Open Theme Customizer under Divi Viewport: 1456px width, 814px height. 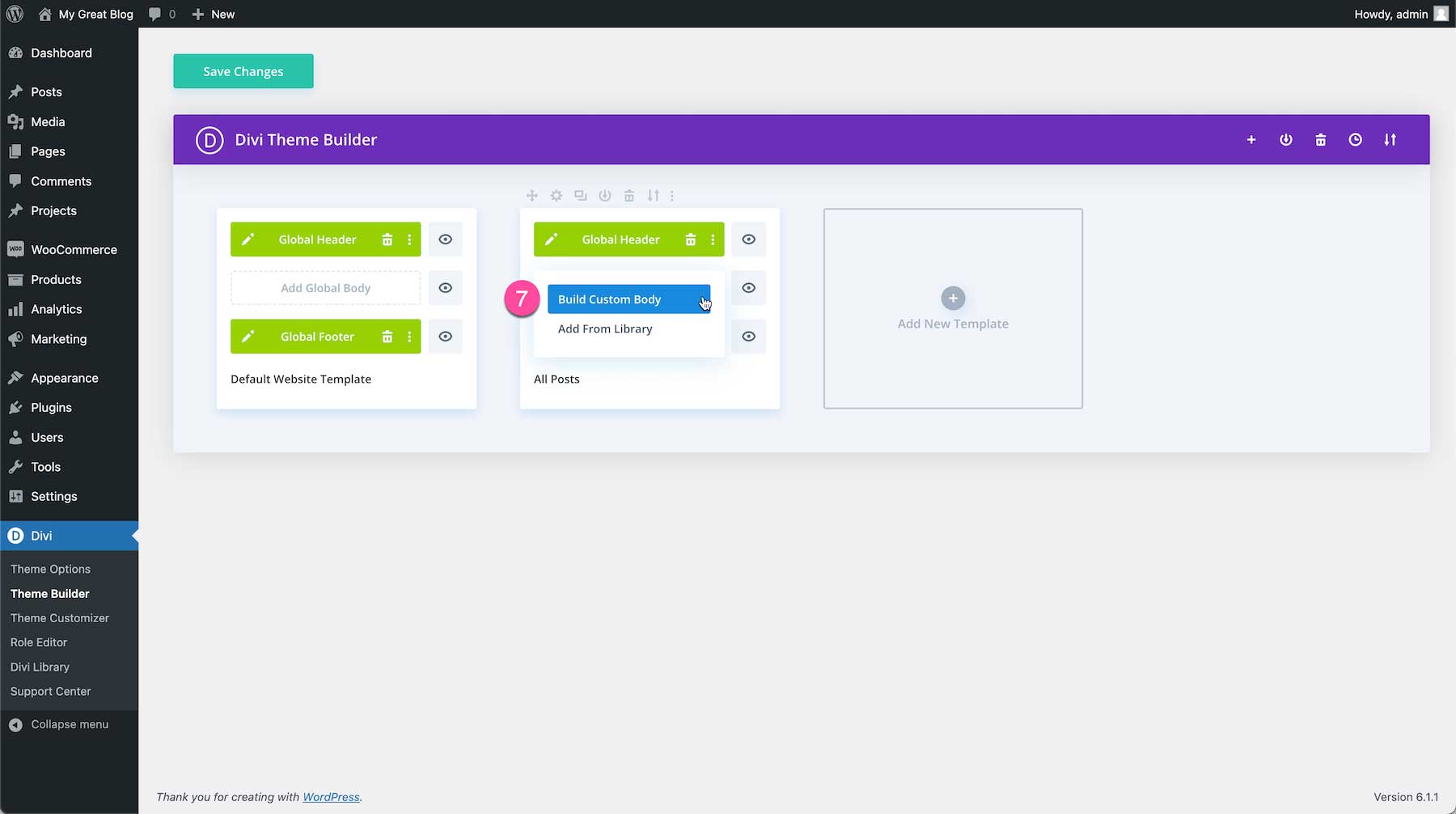click(60, 618)
